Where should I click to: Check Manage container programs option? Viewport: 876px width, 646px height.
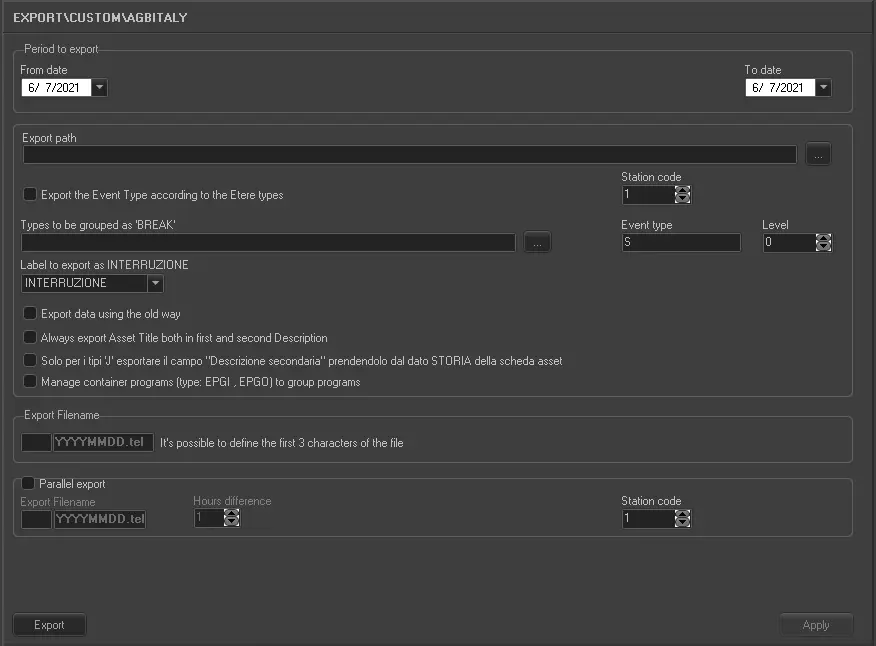coord(30,382)
